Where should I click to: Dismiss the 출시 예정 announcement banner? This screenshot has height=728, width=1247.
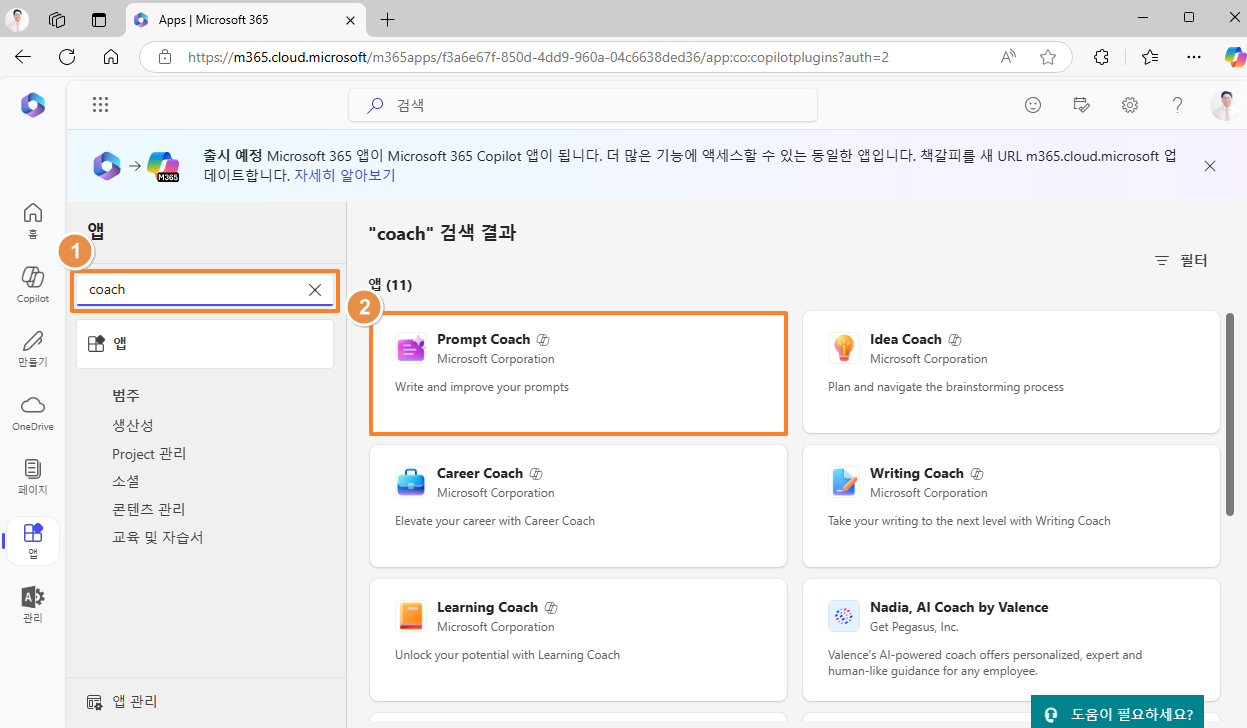pyautogui.click(x=1210, y=166)
